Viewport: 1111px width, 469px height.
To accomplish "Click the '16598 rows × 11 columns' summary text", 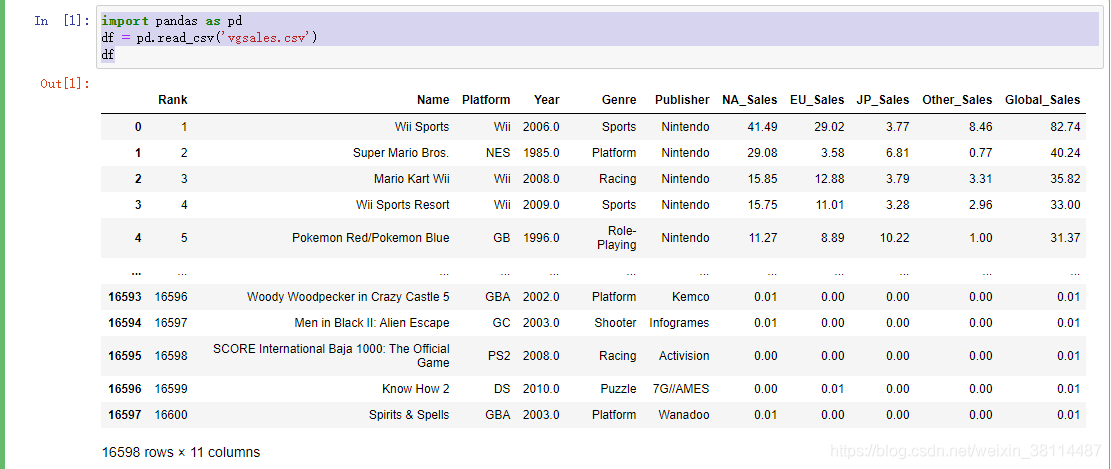I will [x=181, y=452].
